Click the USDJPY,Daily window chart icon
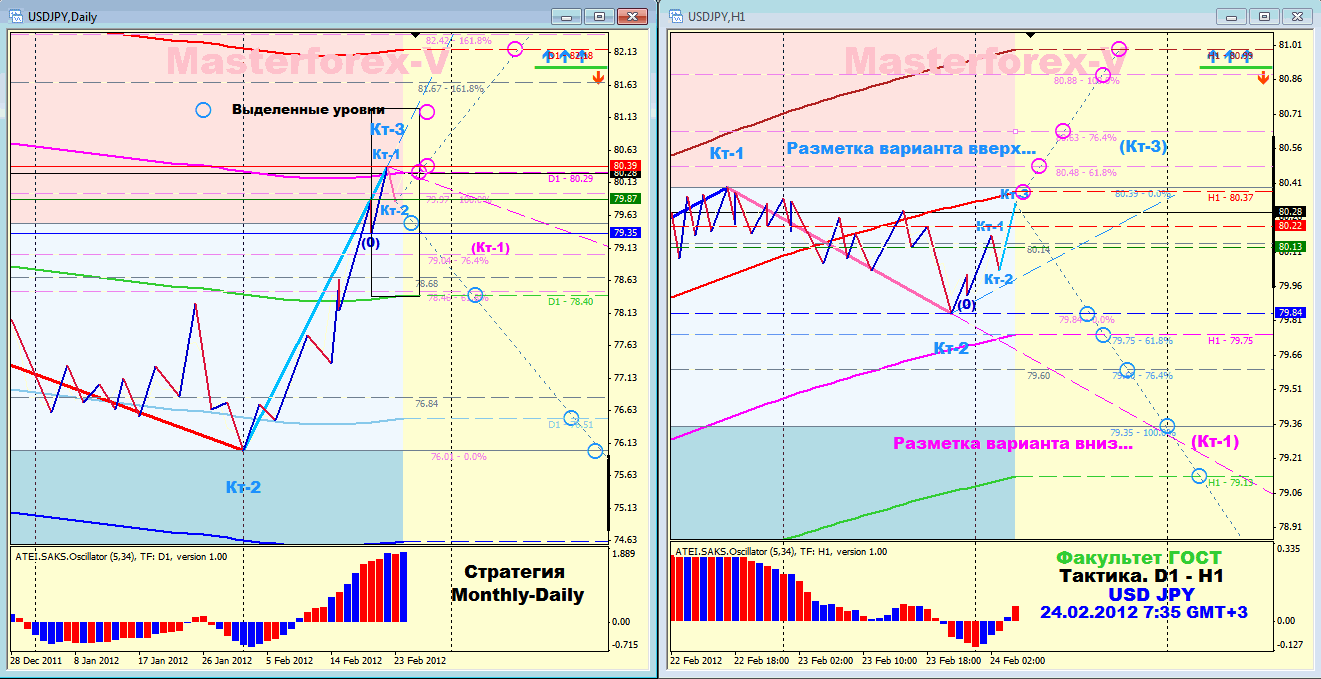The height and width of the screenshot is (679, 1321). [14, 16]
